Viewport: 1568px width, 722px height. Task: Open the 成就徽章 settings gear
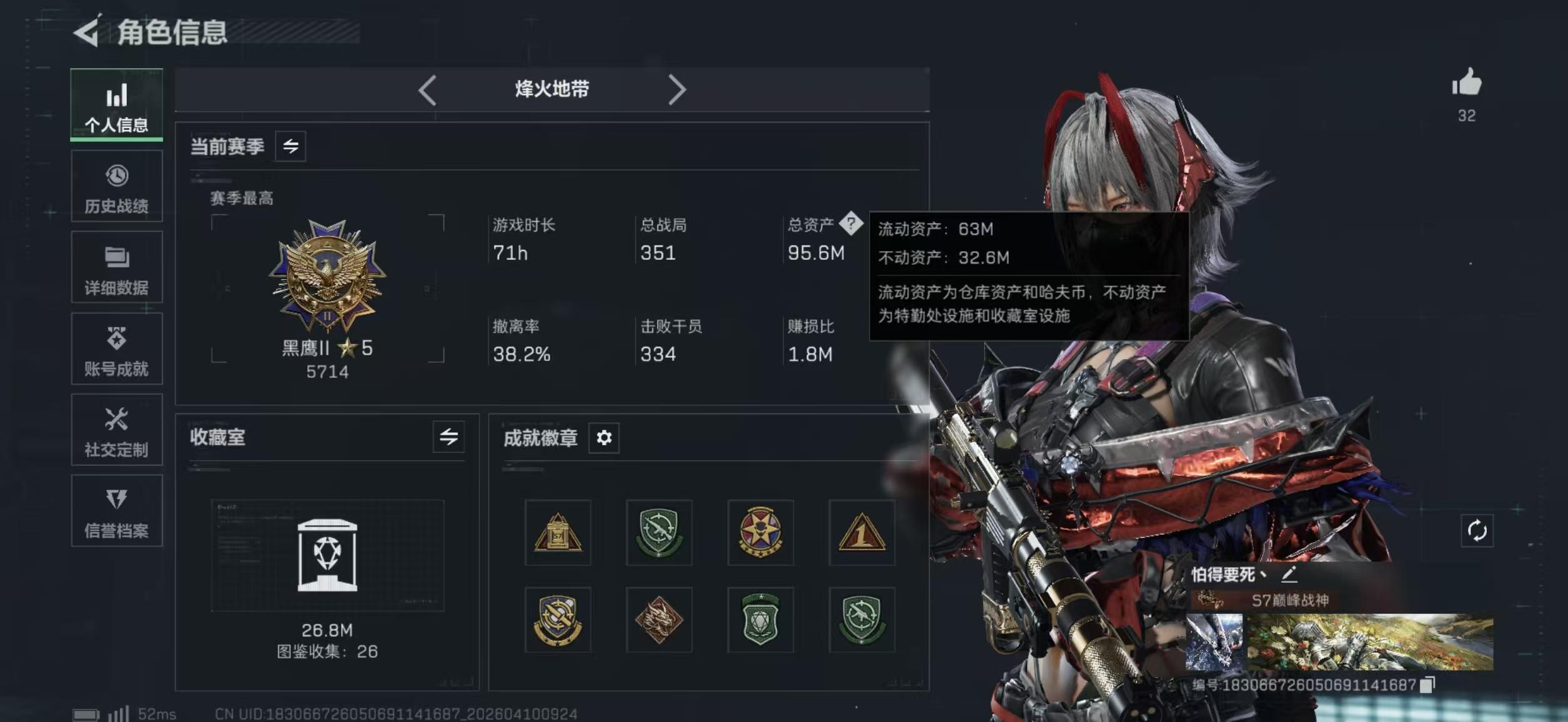603,438
